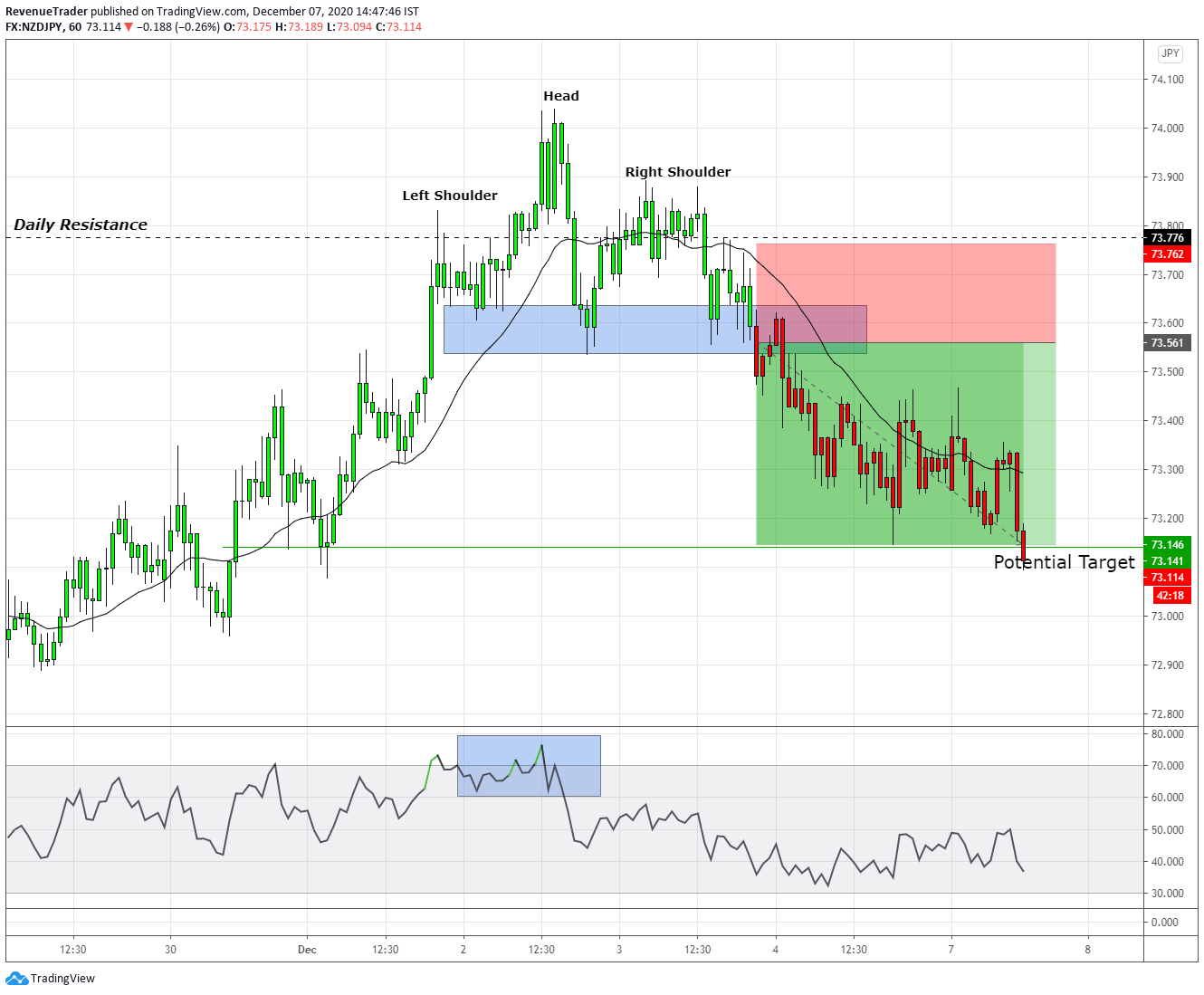Click the red stop-loss zone rectangle

pos(905,293)
